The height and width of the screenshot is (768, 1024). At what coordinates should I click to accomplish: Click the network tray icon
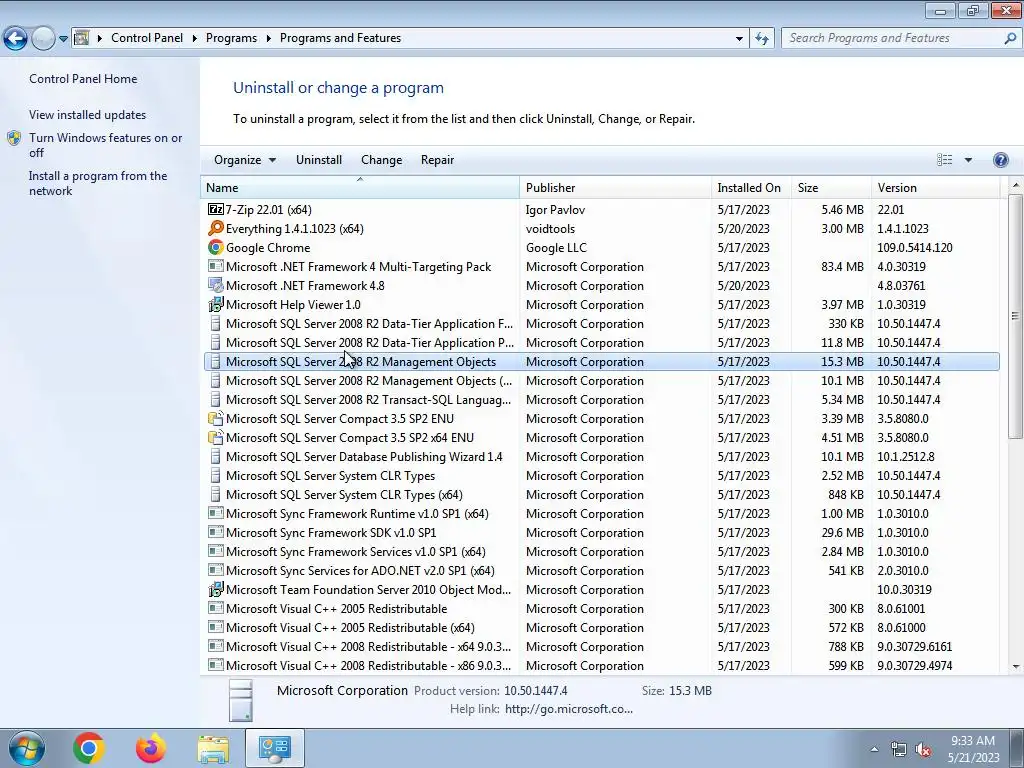coord(899,750)
